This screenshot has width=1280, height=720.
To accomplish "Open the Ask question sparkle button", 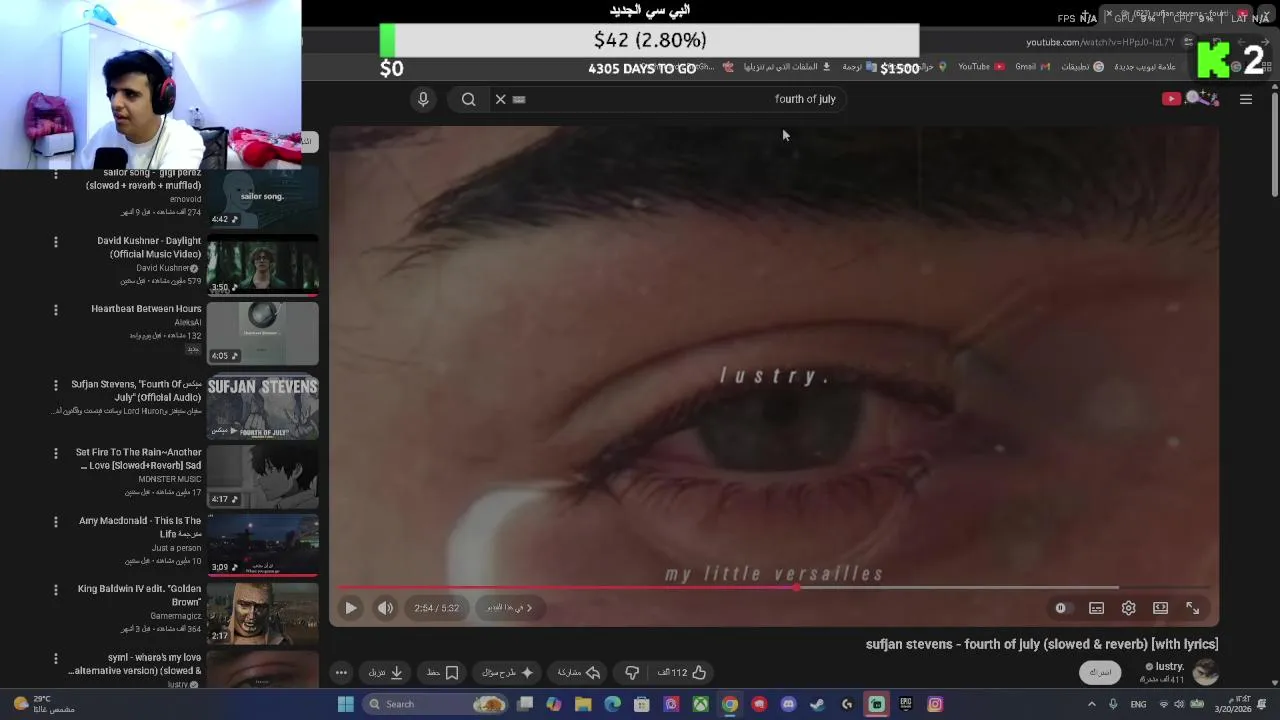I will coord(508,673).
